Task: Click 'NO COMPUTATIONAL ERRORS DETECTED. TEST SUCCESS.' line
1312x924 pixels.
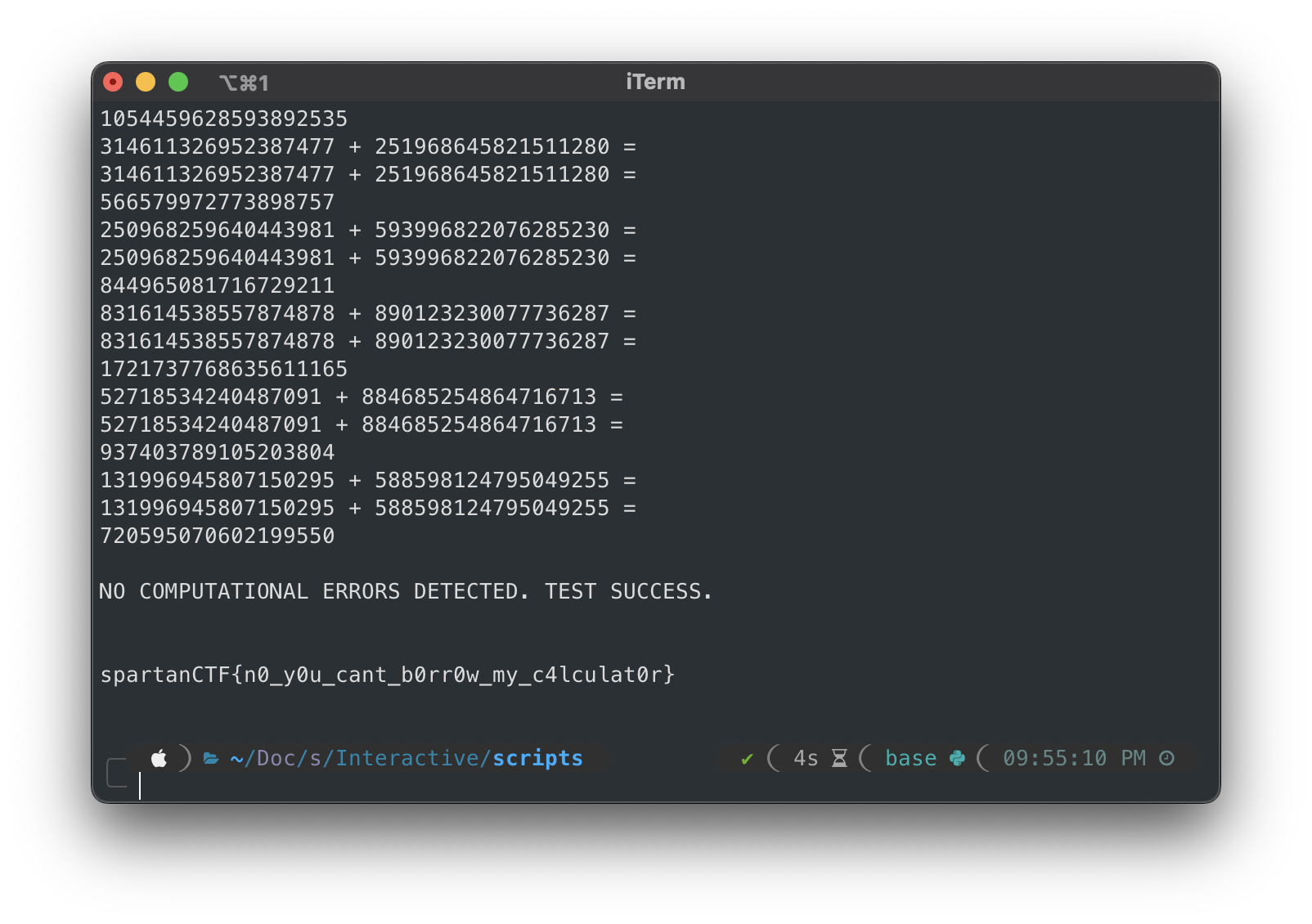Action: tap(406, 591)
